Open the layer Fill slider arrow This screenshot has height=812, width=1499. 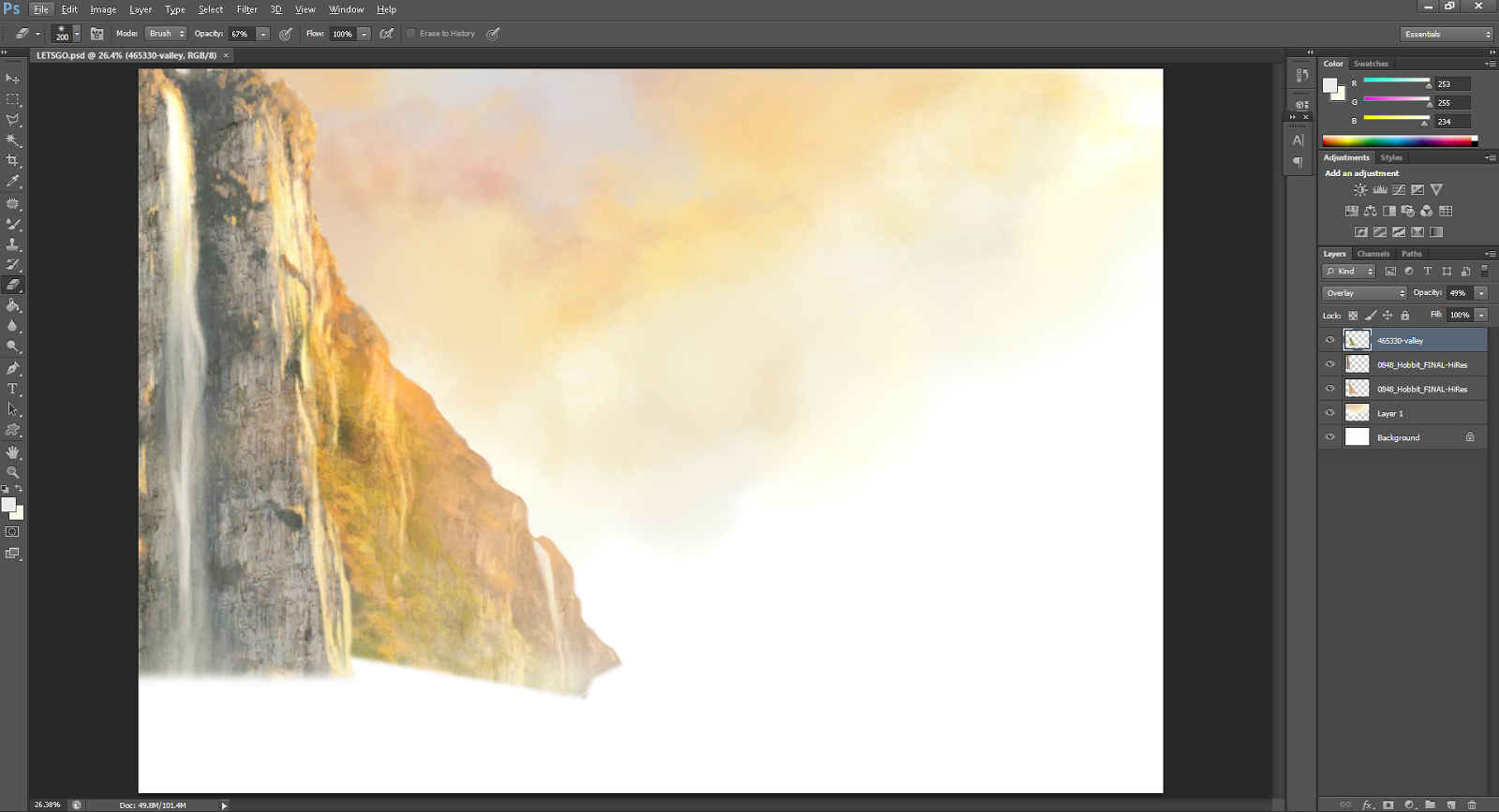[1482, 316]
